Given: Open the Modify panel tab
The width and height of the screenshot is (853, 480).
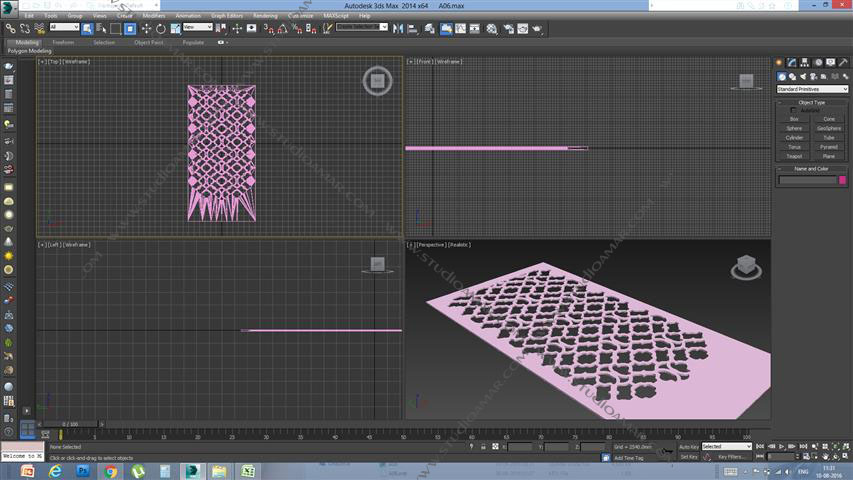Looking at the screenshot, I should click(x=792, y=63).
